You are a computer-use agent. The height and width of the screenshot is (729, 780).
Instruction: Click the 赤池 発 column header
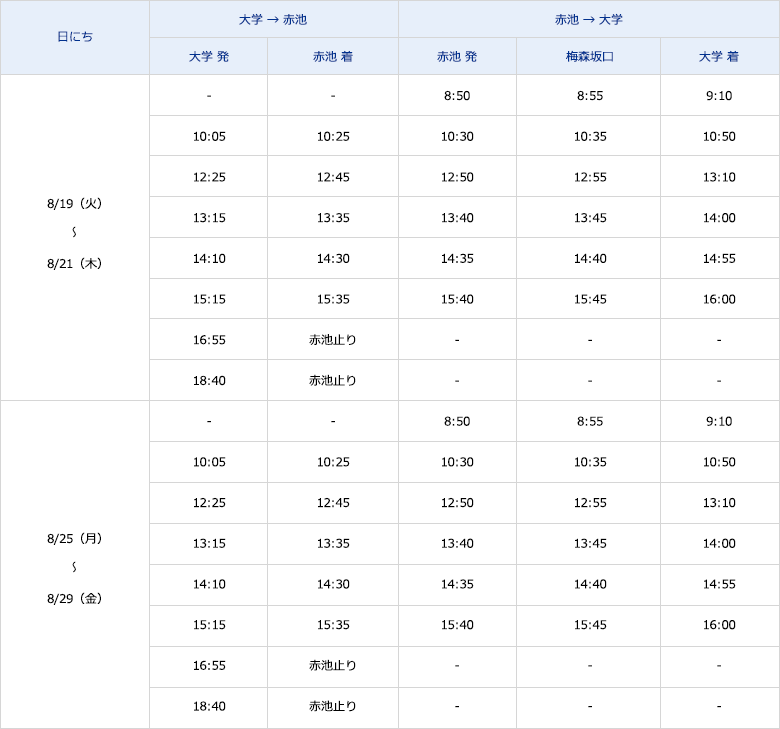click(x=457, y=57)
